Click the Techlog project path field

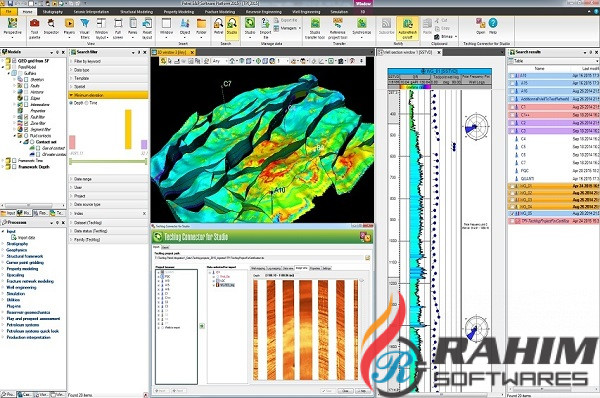258,258
